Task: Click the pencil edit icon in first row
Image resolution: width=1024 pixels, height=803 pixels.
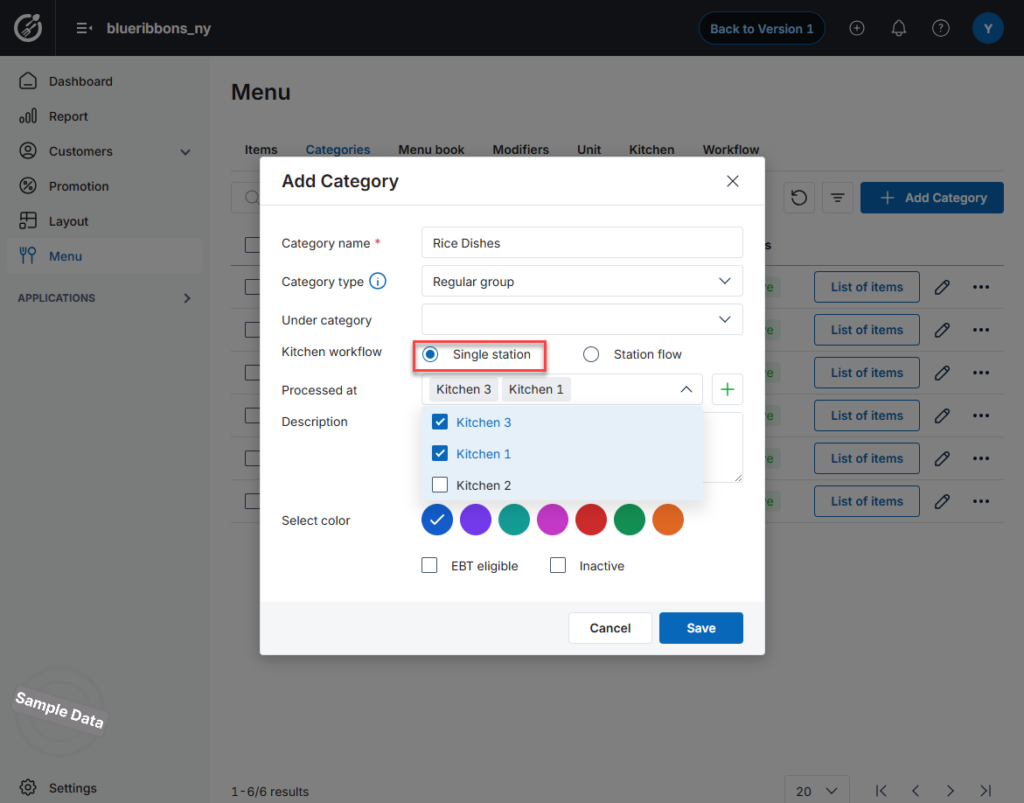Action: (x=942, y=287)
